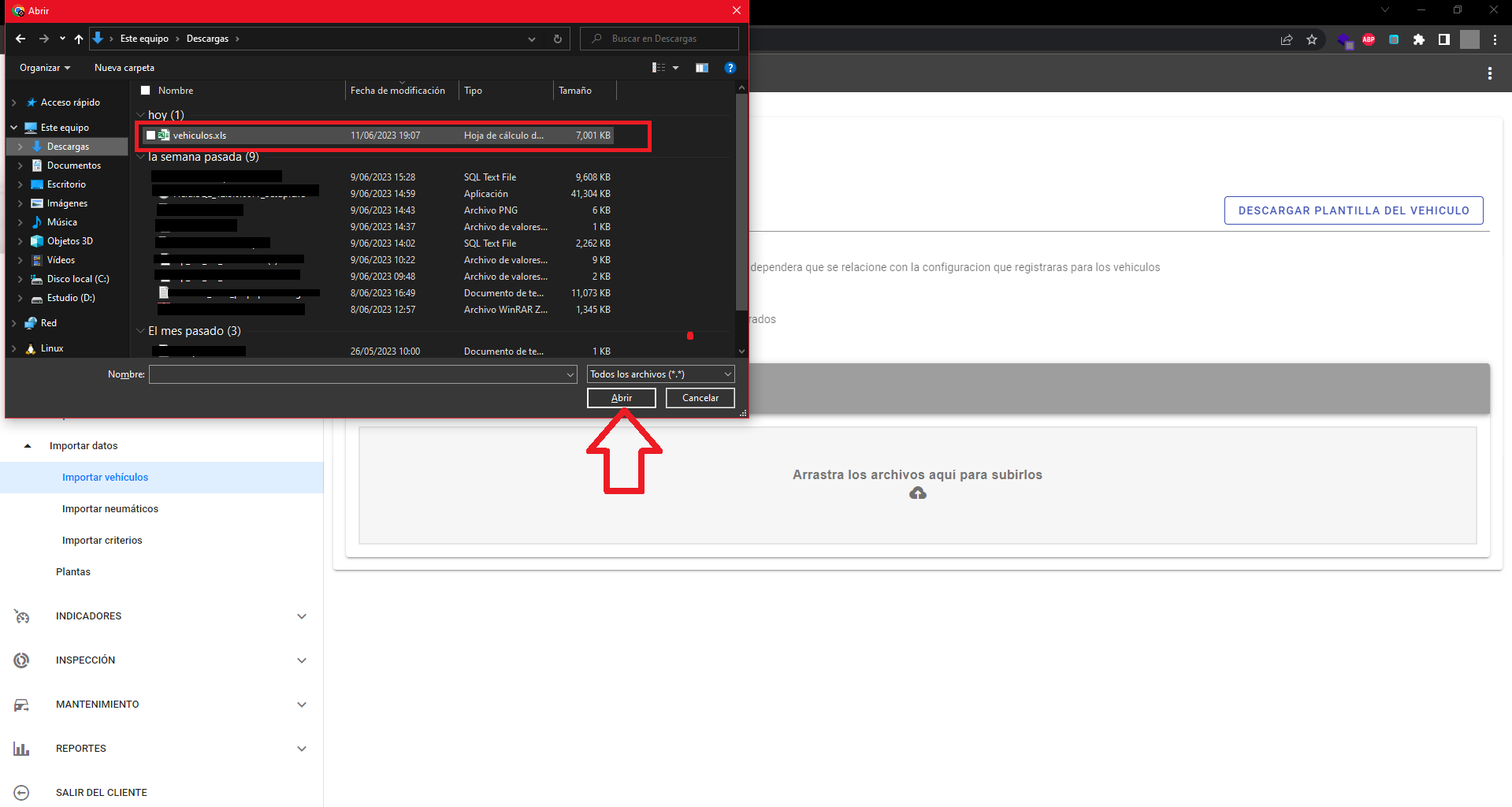This screenshot has height=807, width=1512.
Task: Collapse the 'la semana pasada' group
Action: [141, 157]
